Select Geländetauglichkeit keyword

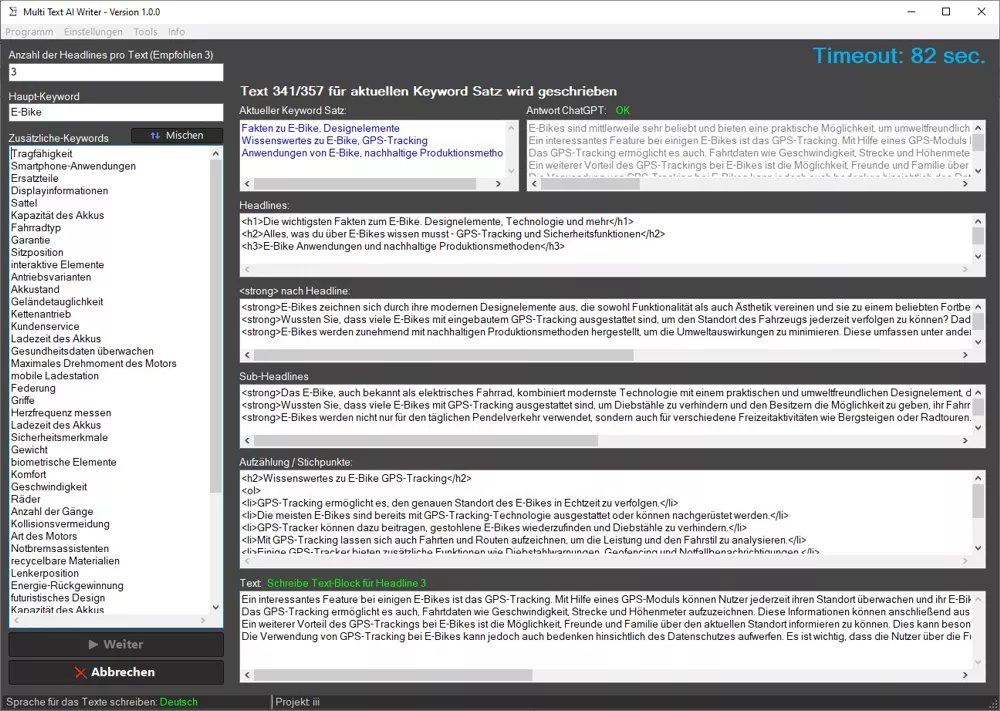(57, 302)
